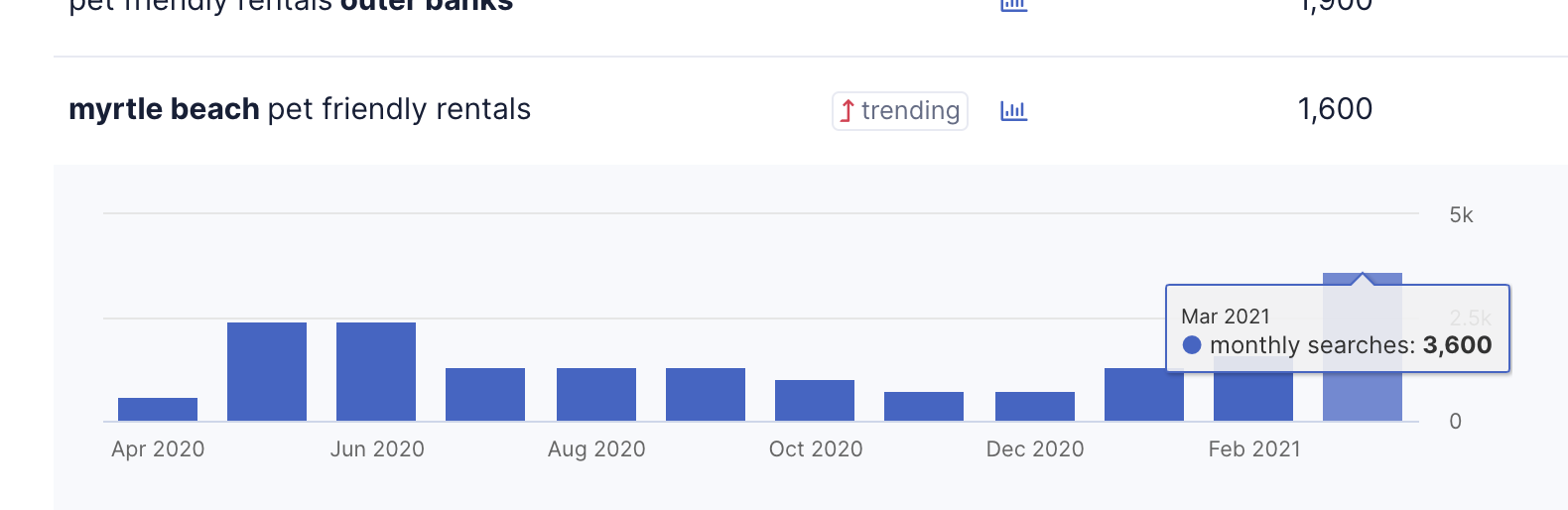Viewport: 1568px width, 510px height.
Task: Click the highlighted Mar 2021 bar
Action: coord(1363,397)
